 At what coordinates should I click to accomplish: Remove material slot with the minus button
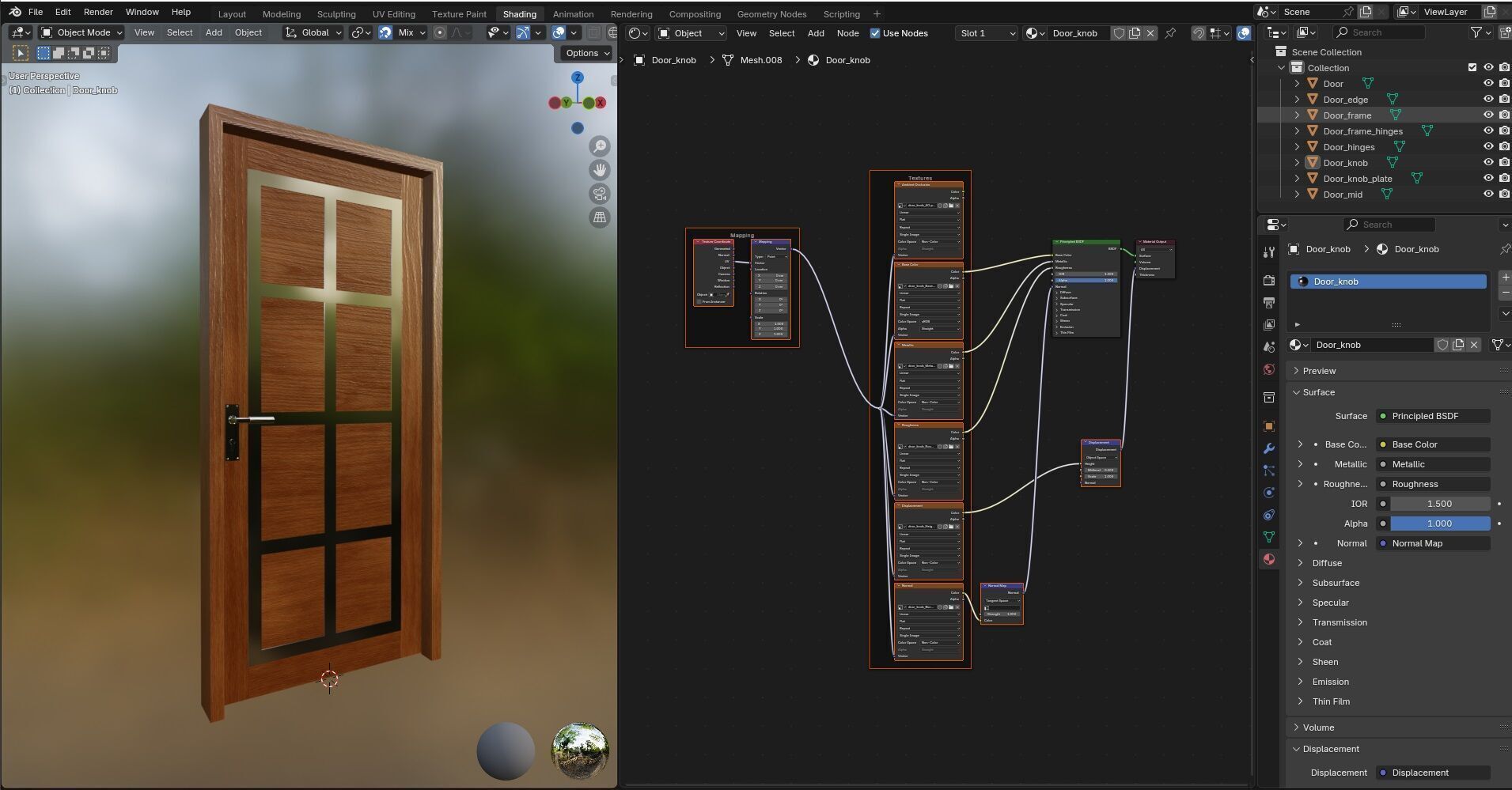pos(1505,293)
